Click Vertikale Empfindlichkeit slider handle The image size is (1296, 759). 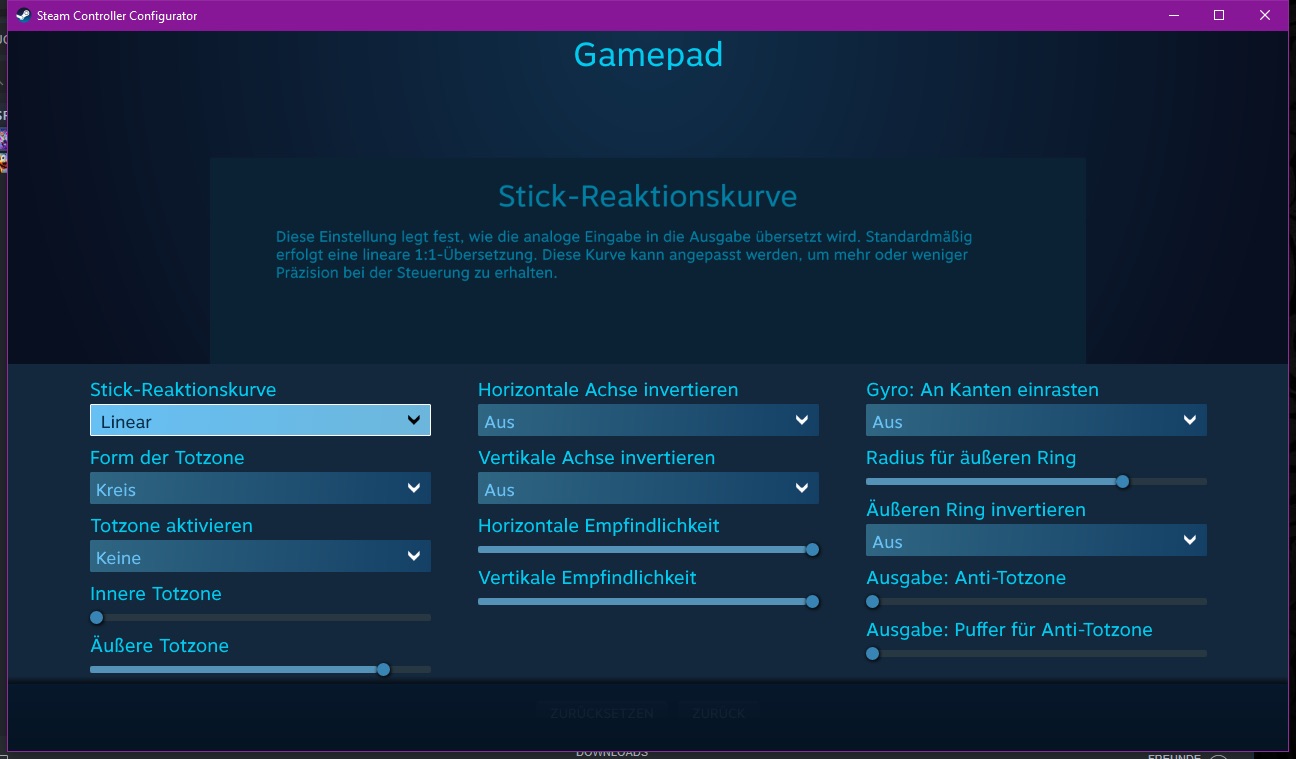point(812,601)
